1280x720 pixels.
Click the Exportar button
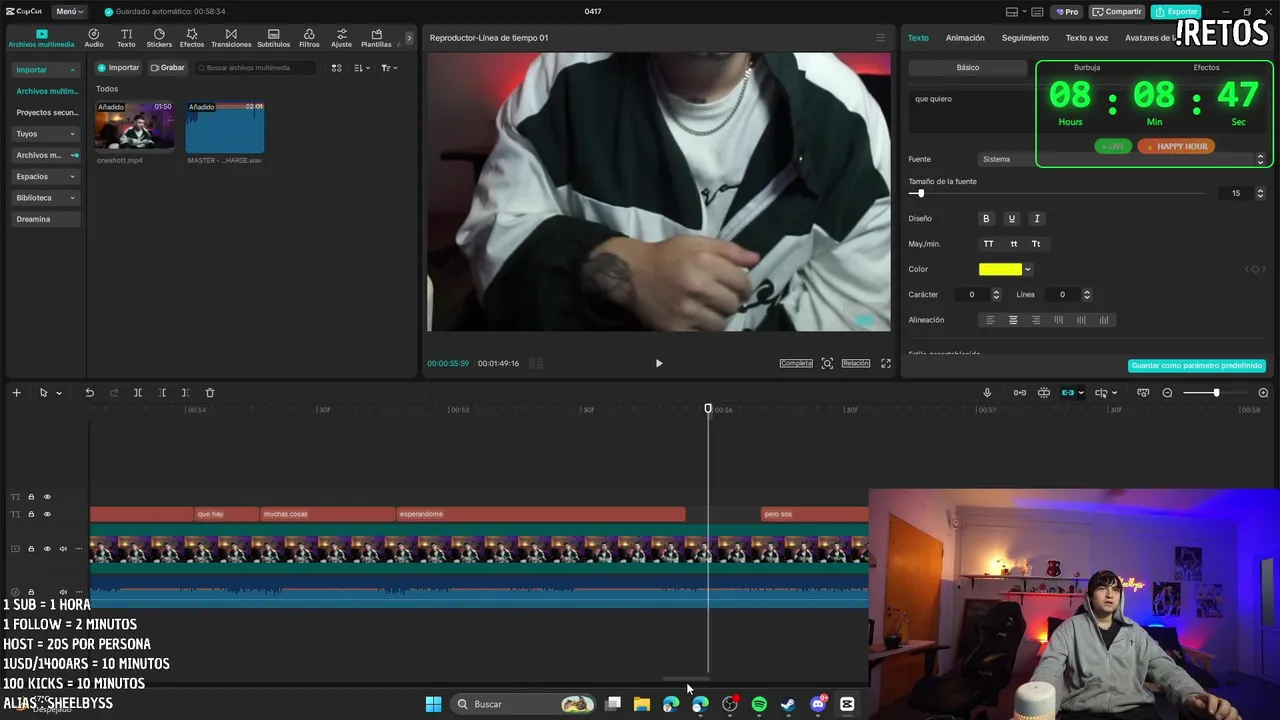(1176, 12)
